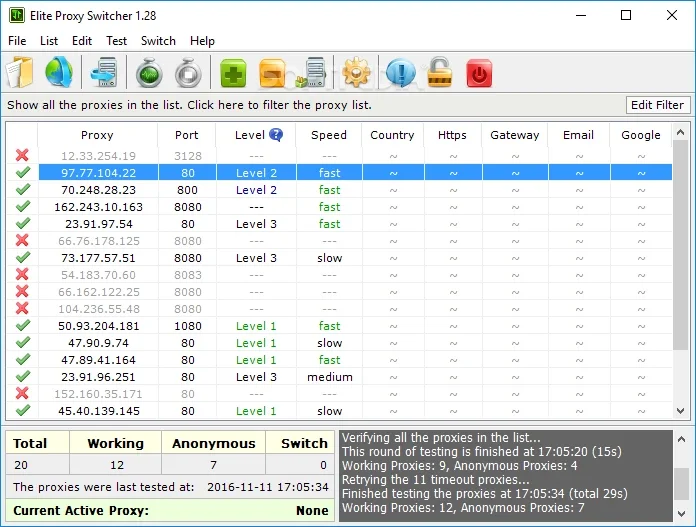Click the blue exclamation info icon
This screenshot has height=527, width=696.
coord(401,72)
